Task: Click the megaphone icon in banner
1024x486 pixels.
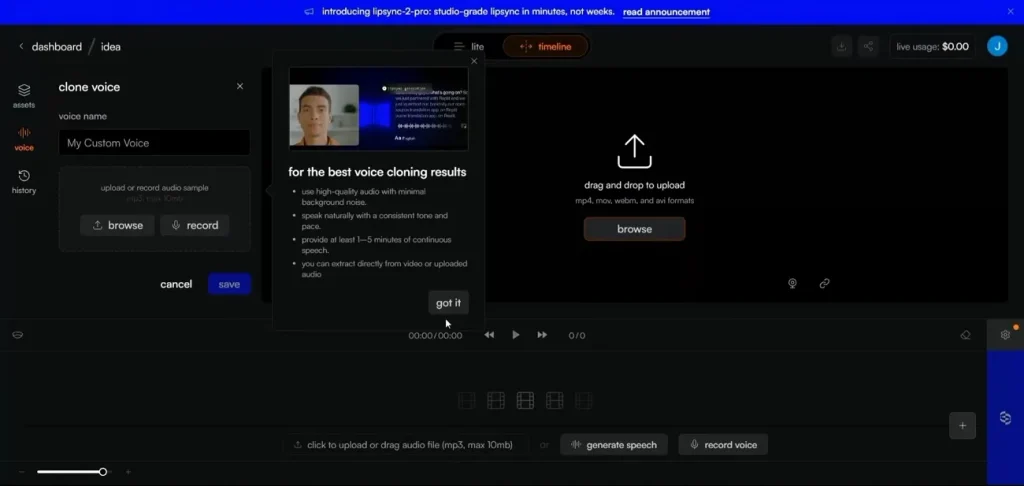Action: (310, 12)
